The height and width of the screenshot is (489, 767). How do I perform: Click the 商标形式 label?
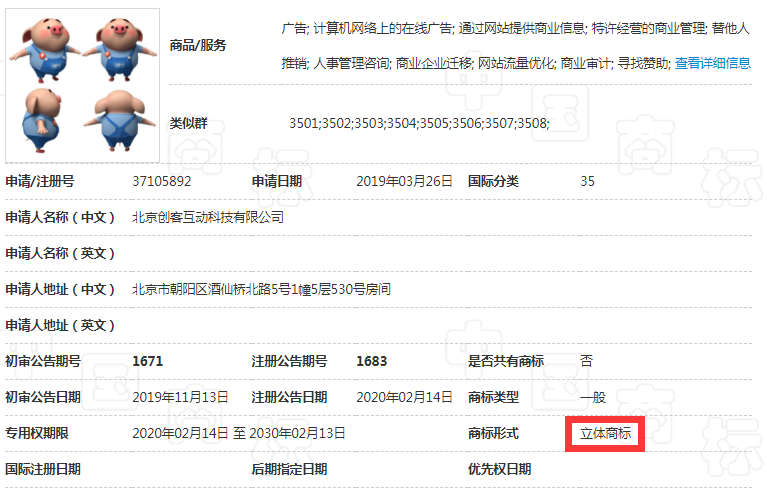pyautogui.click(x=493, y=433)
